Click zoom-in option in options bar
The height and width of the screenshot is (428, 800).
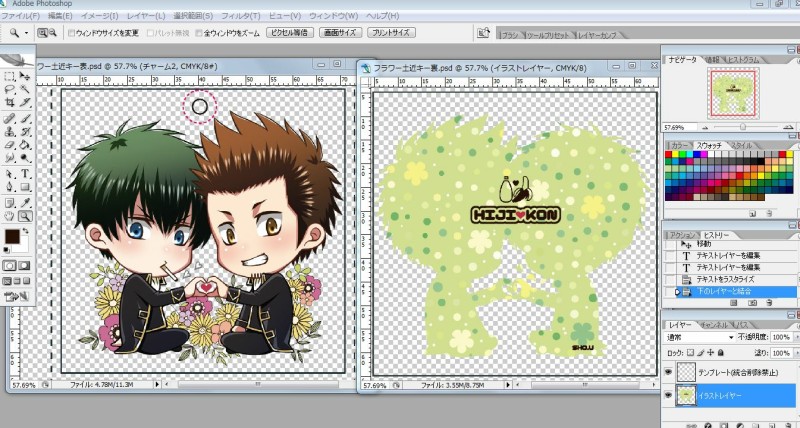(42, 33)
